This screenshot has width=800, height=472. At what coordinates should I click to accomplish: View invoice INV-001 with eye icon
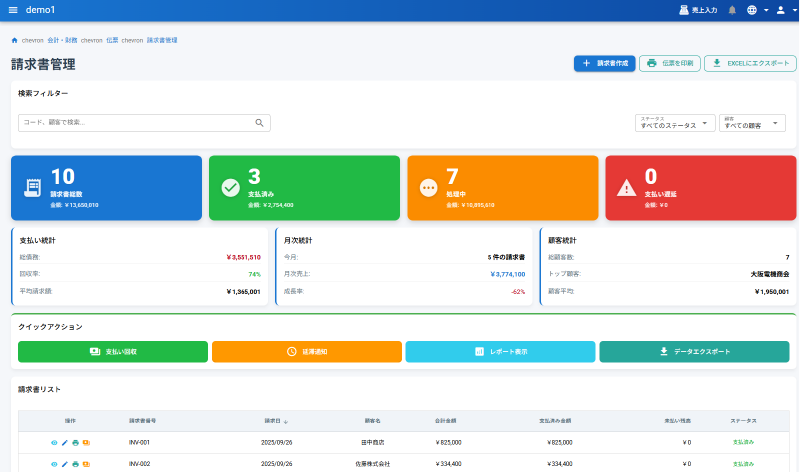[x=54, y=442]
